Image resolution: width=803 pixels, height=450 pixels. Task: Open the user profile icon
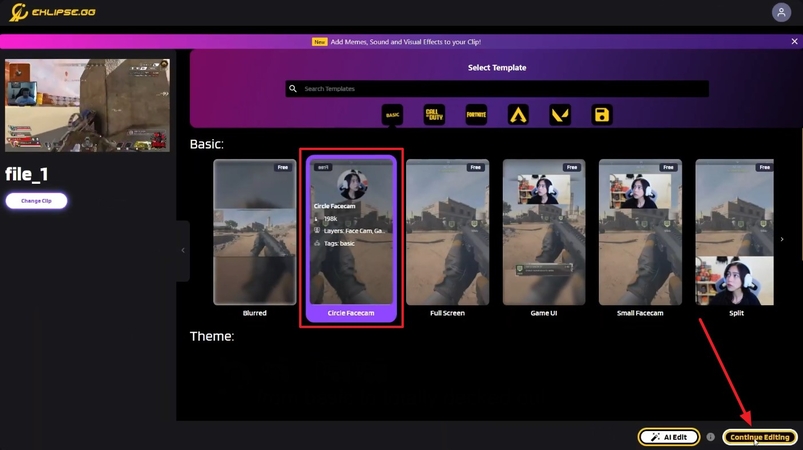point(781,12)
